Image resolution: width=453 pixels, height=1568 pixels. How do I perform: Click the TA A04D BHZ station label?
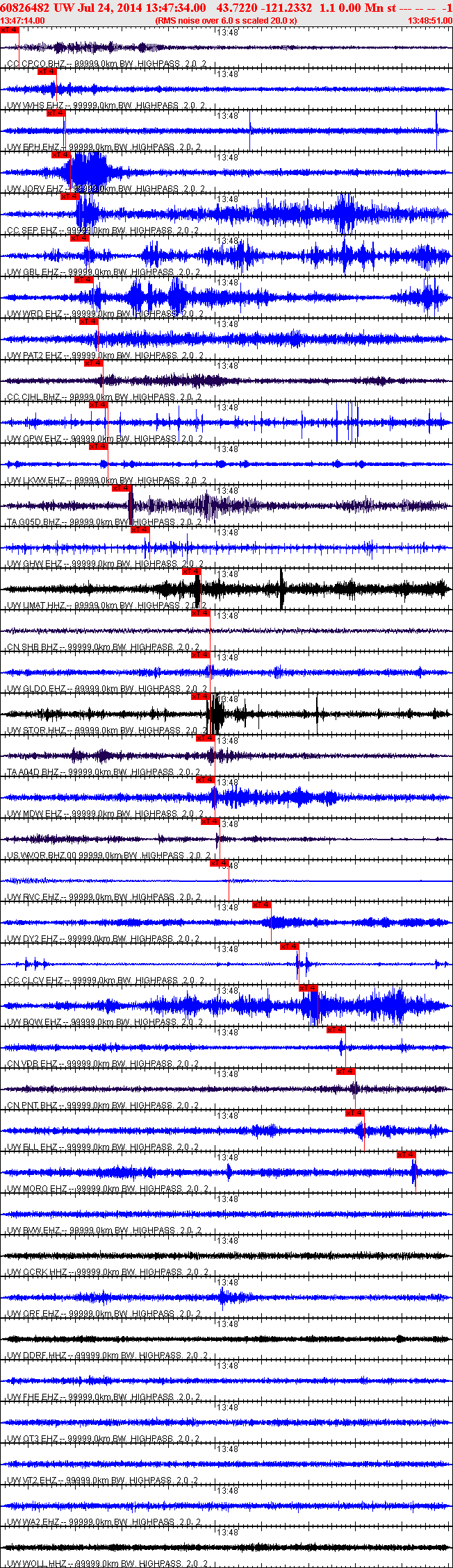point(104,772)
